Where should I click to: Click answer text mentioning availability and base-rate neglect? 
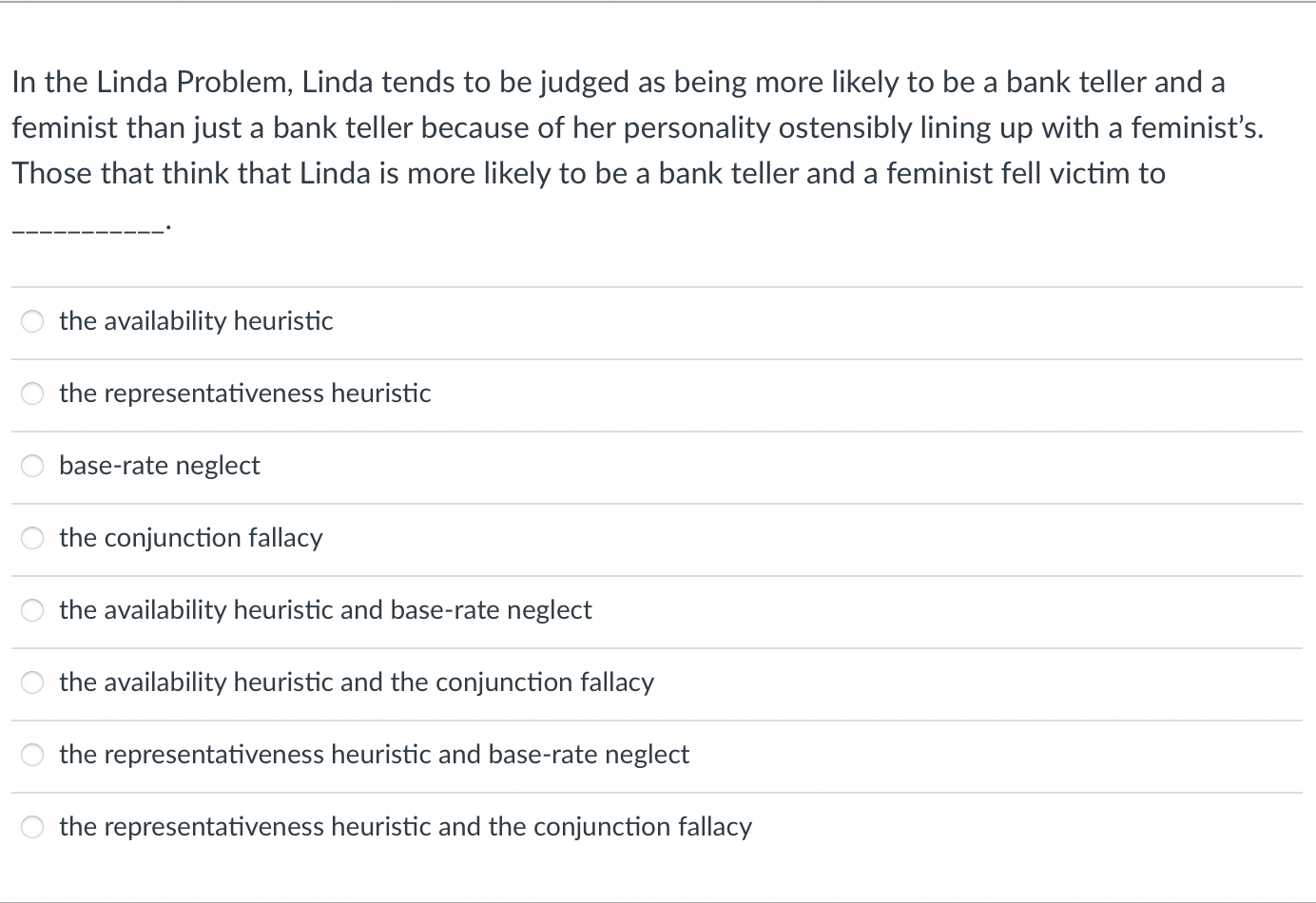(x=325, y=609)
